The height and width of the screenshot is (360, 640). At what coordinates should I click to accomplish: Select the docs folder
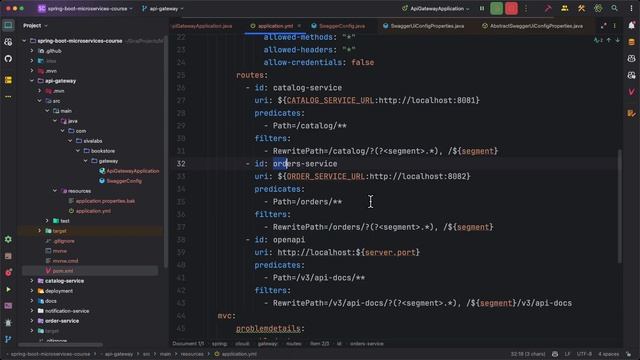[x=51, y=301]
